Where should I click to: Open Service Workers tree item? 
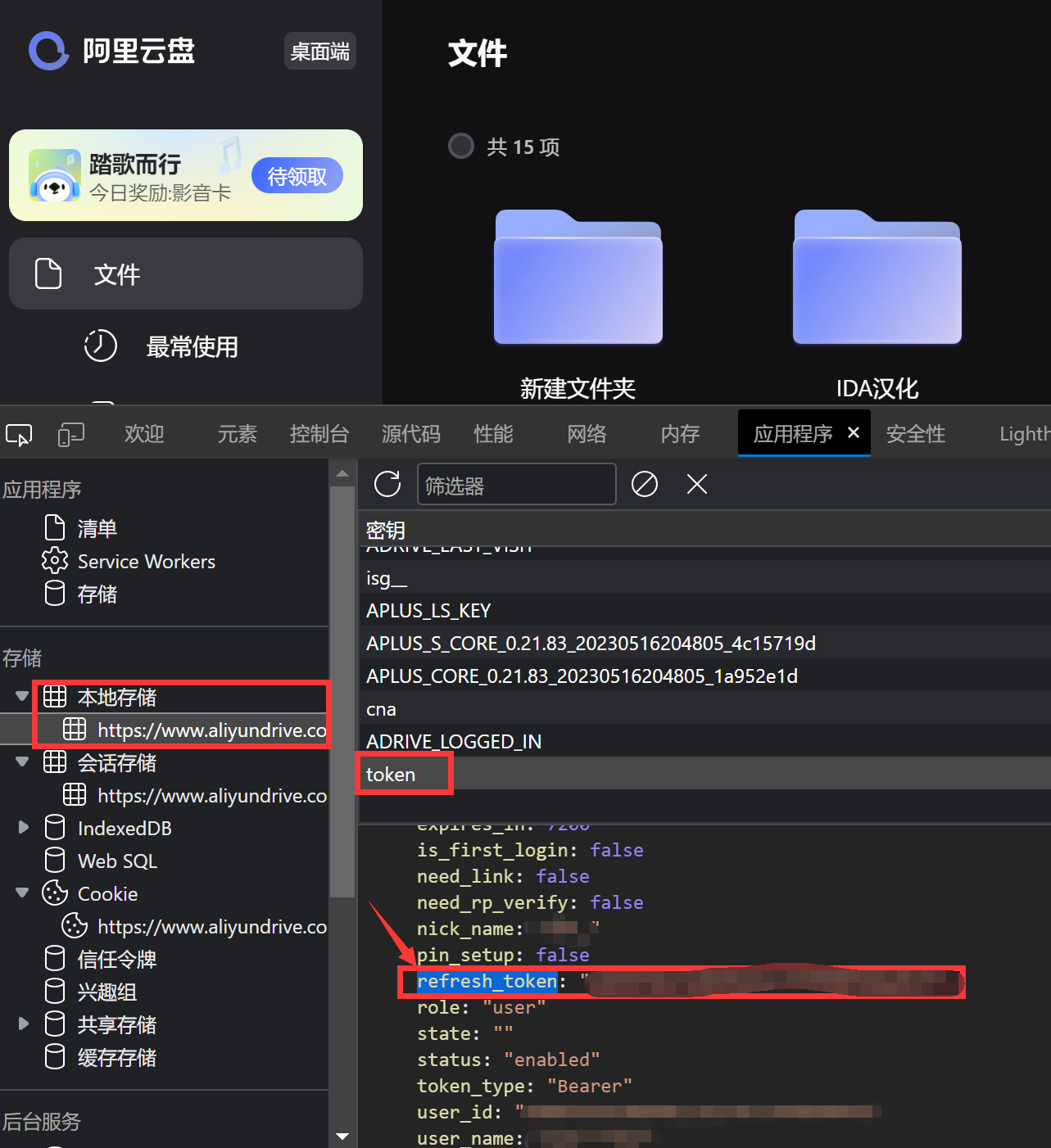pos(147,561)
